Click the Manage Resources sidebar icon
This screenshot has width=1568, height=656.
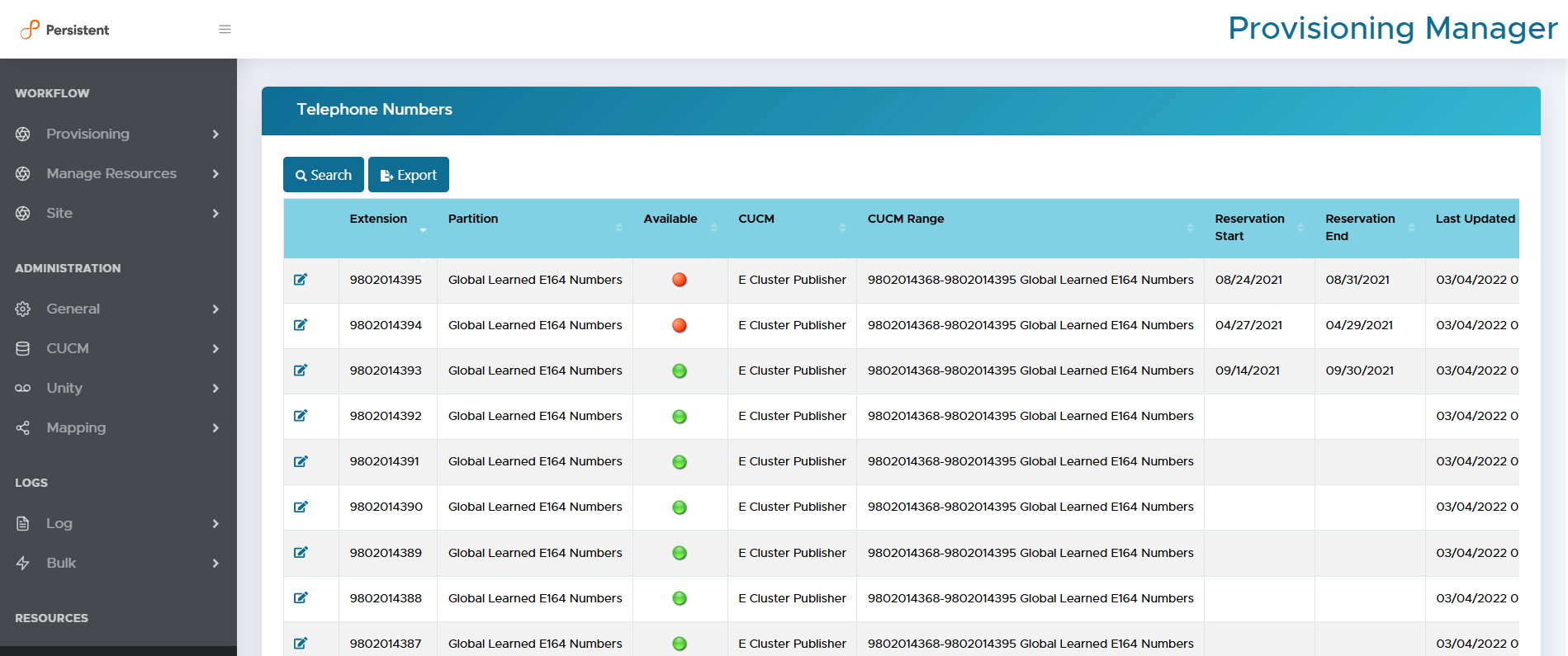[x=23, y=173]
